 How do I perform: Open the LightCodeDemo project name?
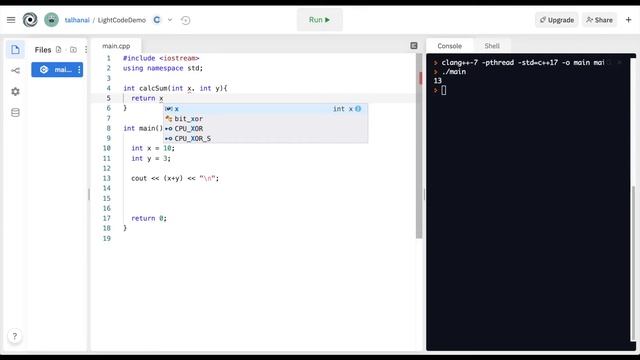pos(122,20)
